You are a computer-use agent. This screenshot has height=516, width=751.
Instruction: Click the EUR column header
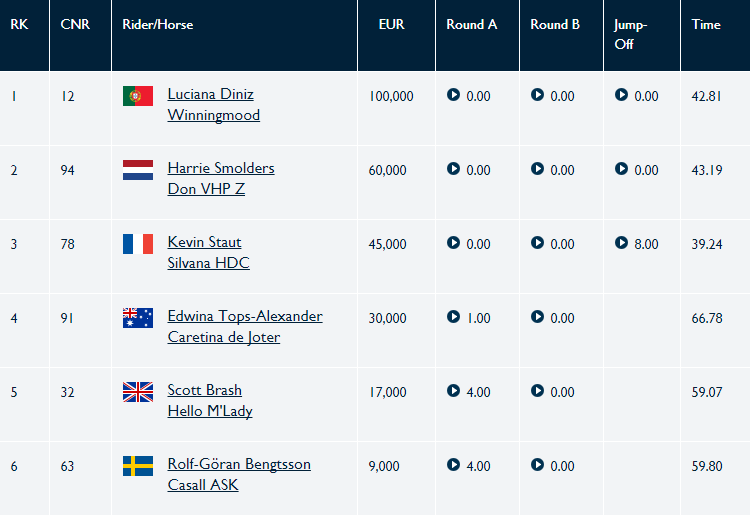(x=391, y=24)
